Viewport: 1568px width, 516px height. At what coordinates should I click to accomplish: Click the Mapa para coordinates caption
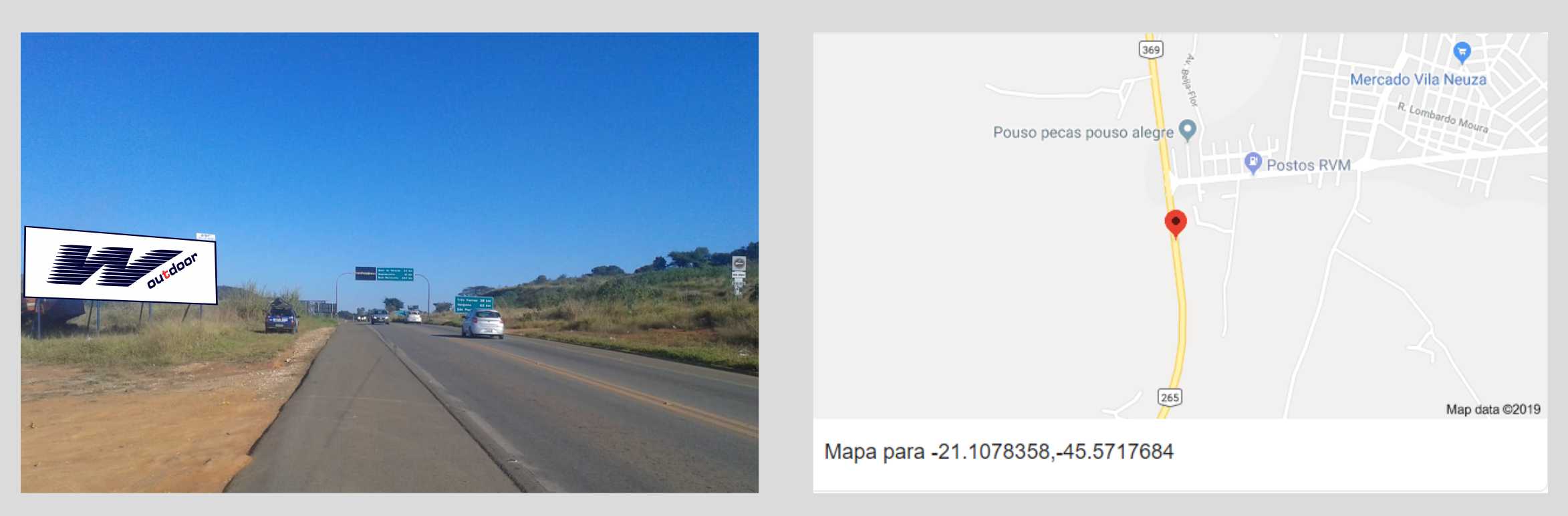point(999,452)
